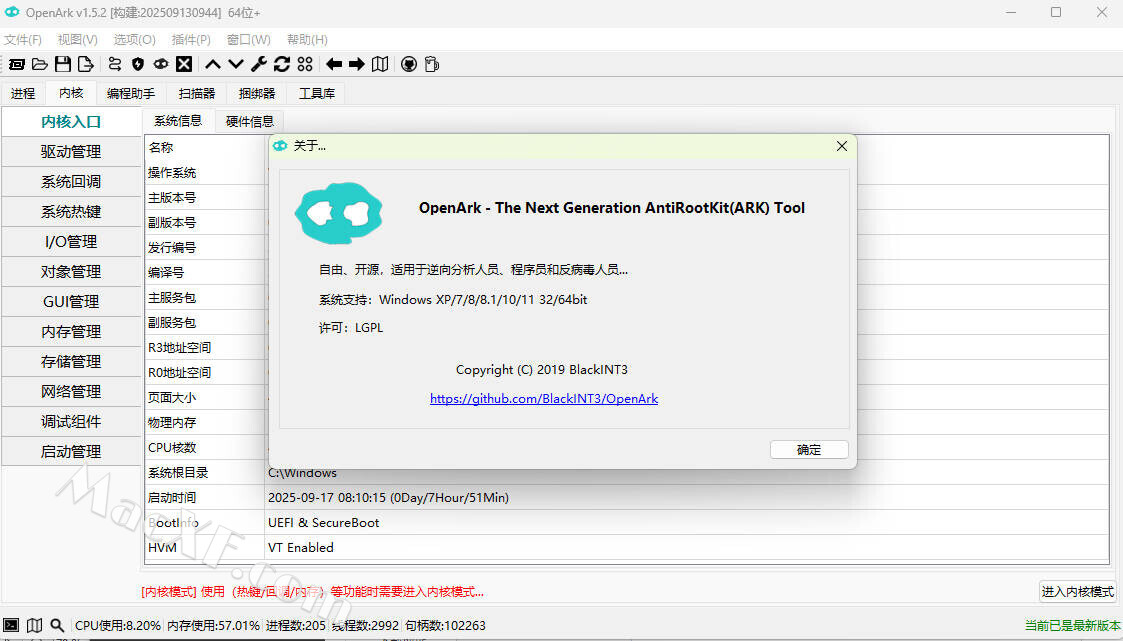Click the refresh arrows toolbar icon
This screenshot has height=641, width=1123.
281,64
